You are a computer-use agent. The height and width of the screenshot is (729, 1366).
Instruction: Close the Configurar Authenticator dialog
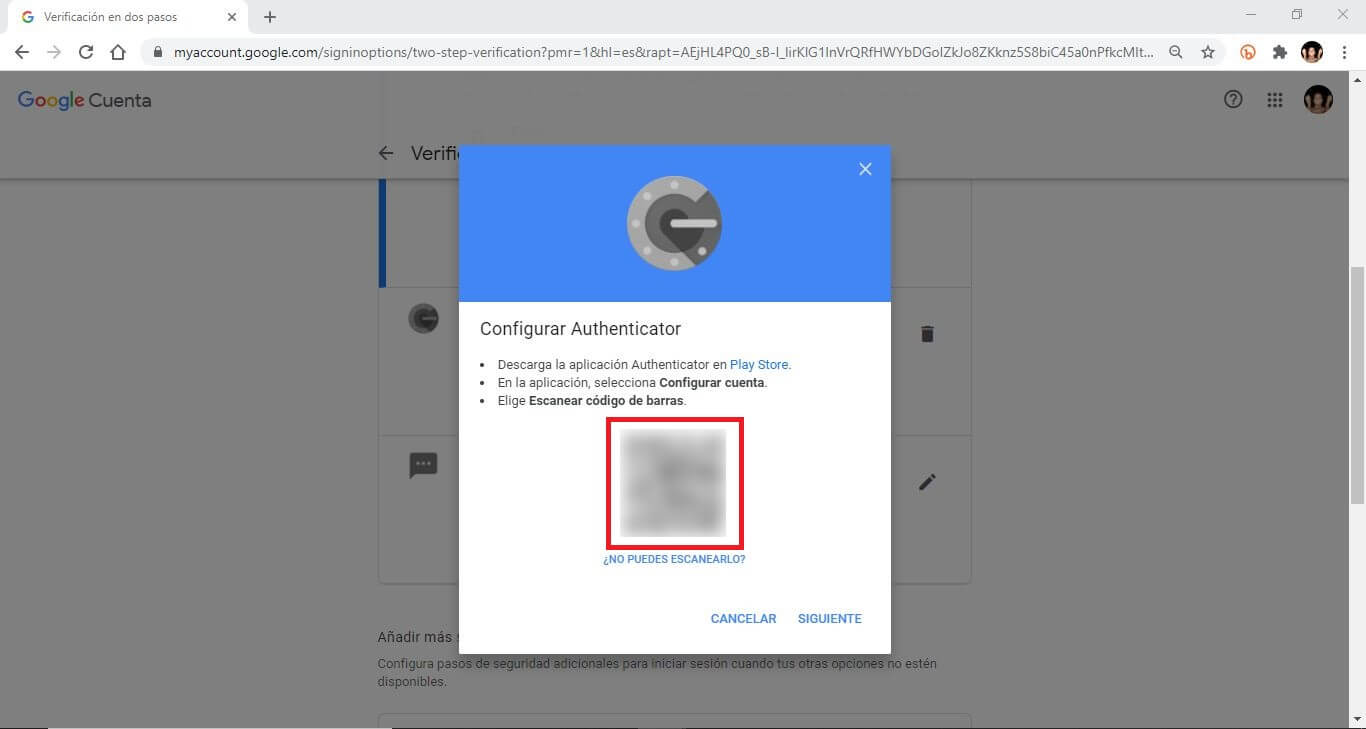click(x=865, y=169)
